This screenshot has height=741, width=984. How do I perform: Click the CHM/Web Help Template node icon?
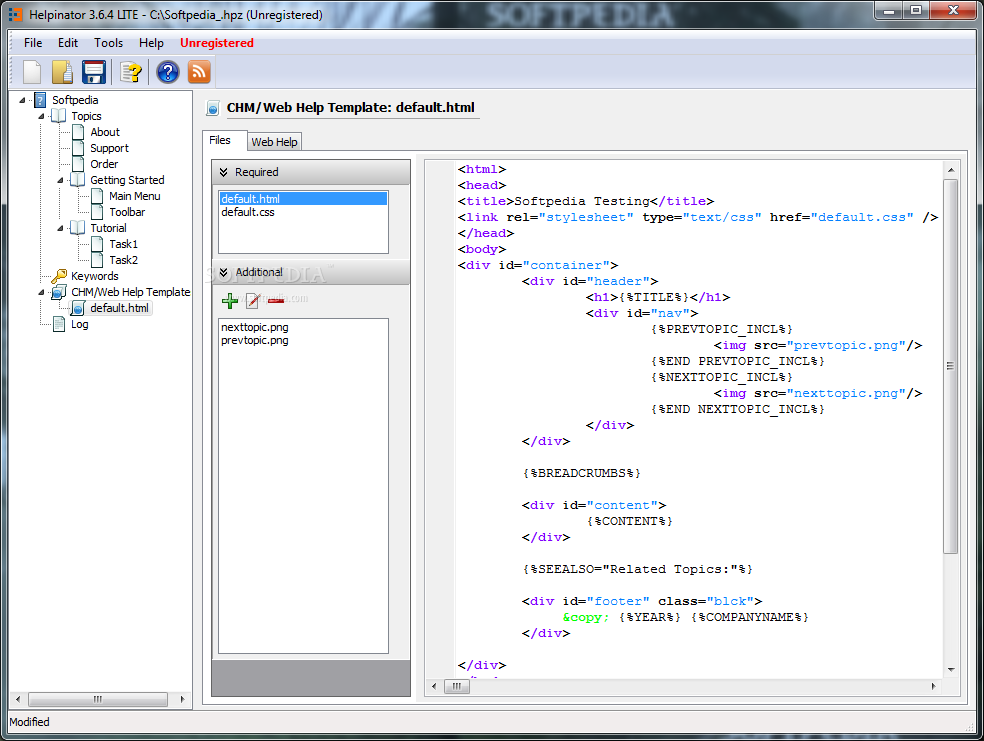[x=59, y=292]
